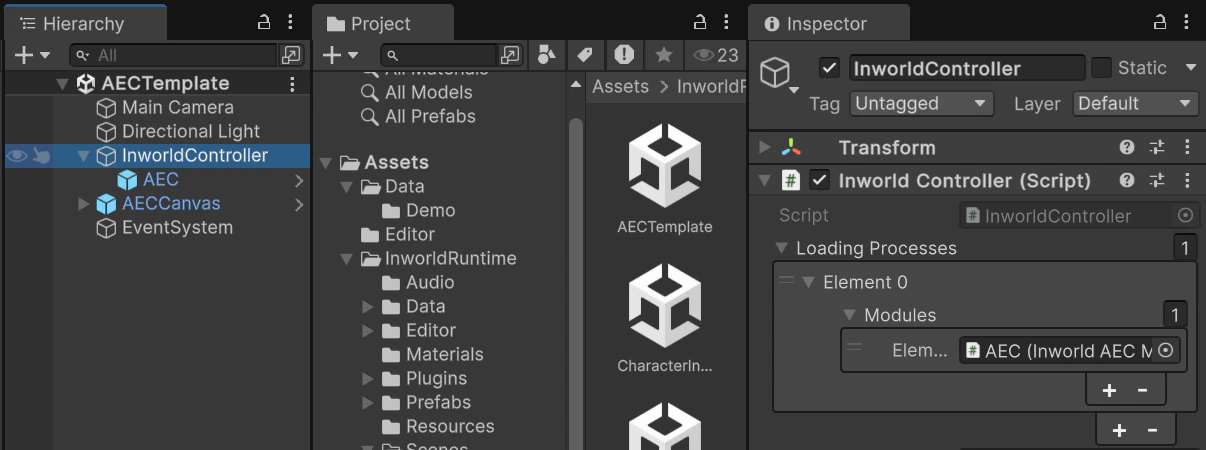Expand the Plugins folder
This screenshot has height=450, width=1206.
tap(367, 379)
